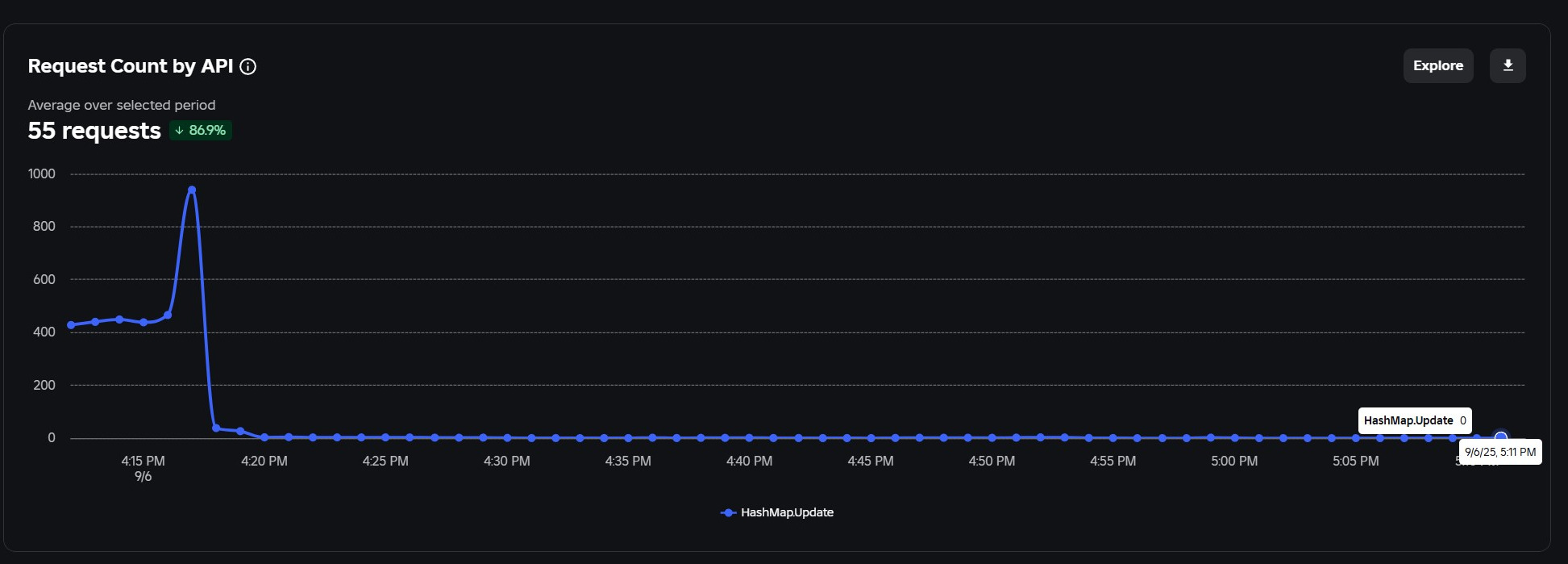The height and width of the screenshot is (564, 1568).
Task: Click the data point just after the spike drop
Action: pyautogui.click(x=216, y=428)
